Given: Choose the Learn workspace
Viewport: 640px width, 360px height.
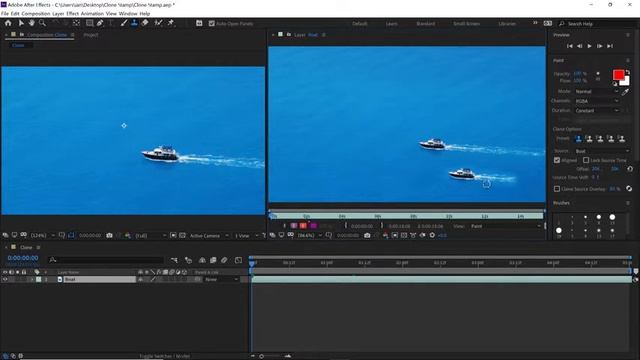Looking at the screenshot, I should [x=391, y=24].
